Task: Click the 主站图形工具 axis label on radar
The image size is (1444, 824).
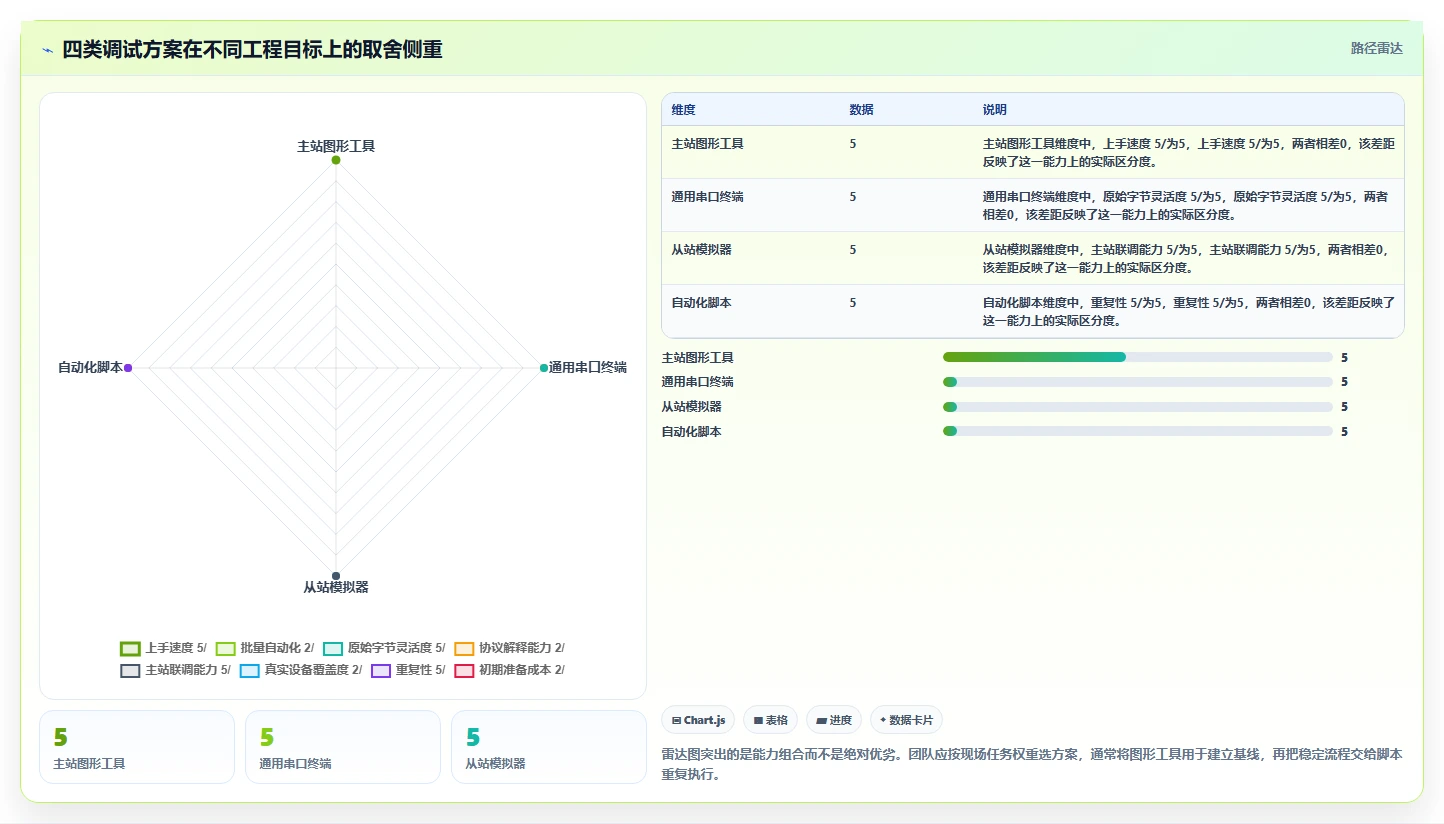Action: (336, 146)
